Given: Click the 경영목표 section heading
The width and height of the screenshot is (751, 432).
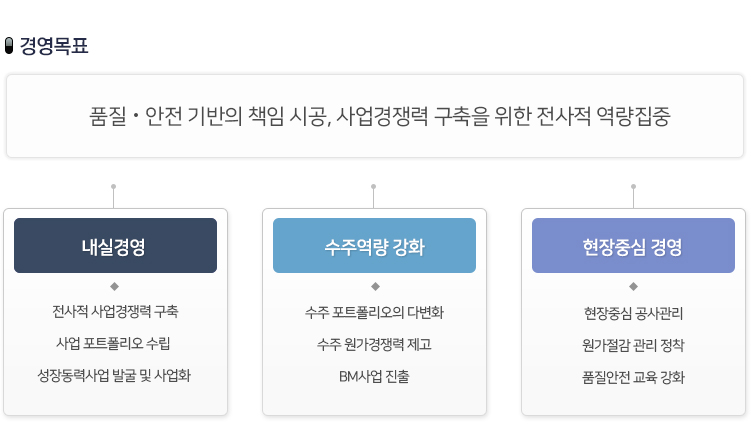Looking at the screenshot, I should (x=54, y=46).
